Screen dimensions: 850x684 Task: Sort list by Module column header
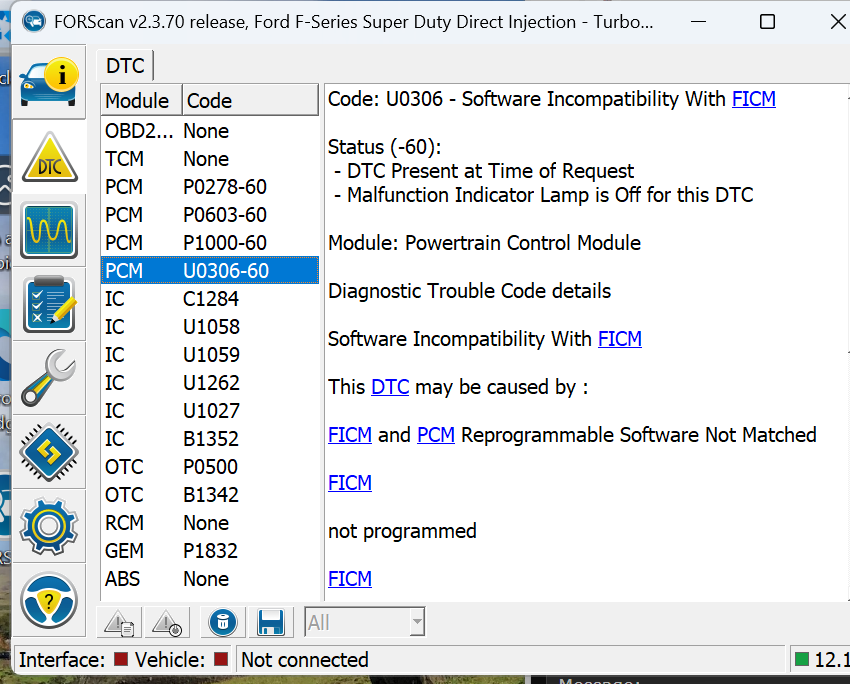(x=138, y=100)
